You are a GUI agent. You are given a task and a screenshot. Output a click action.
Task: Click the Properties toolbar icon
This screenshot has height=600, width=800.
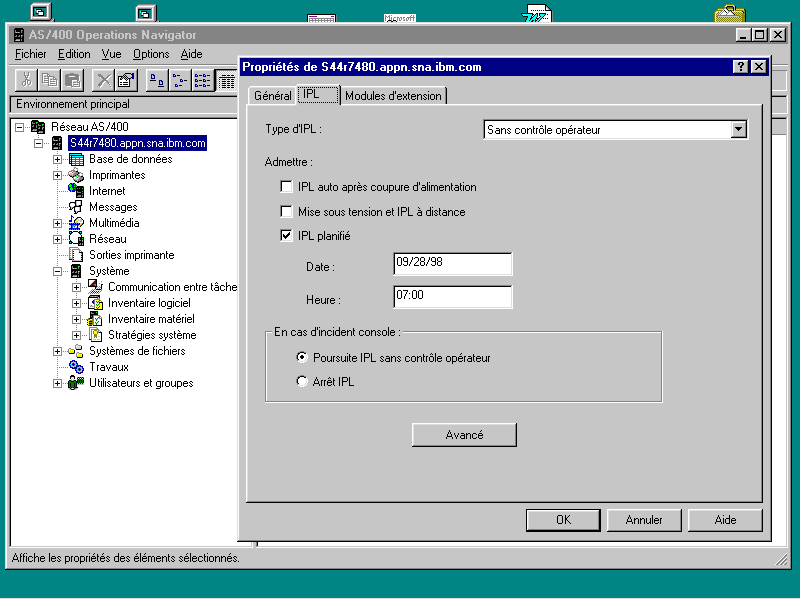click(x=126, y=81)
